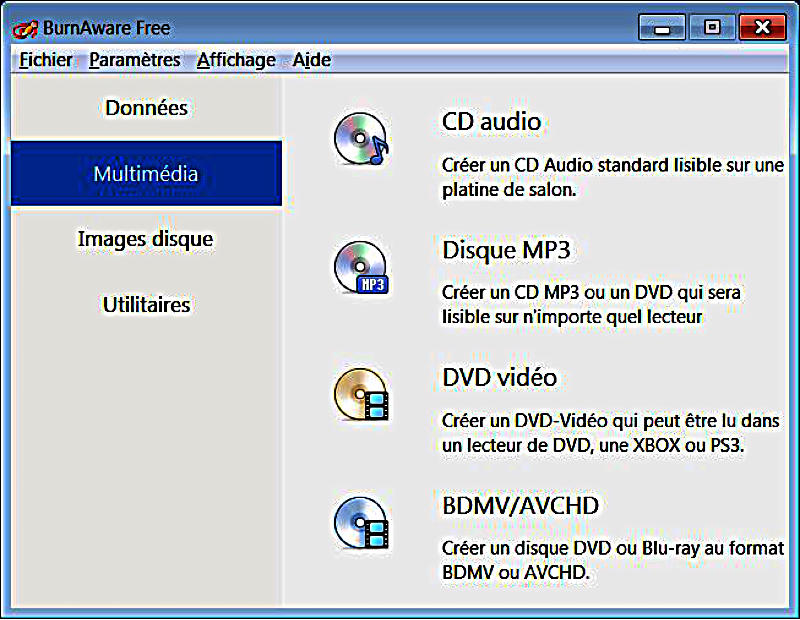Open the Fichier menu
Screen dimensions: 800x620
(45, 60)
